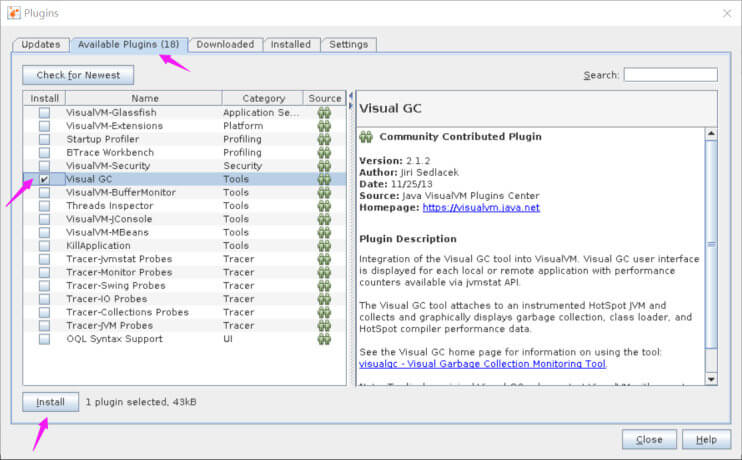Click the source icon in BTrace Workbench row

pos(324,152)
